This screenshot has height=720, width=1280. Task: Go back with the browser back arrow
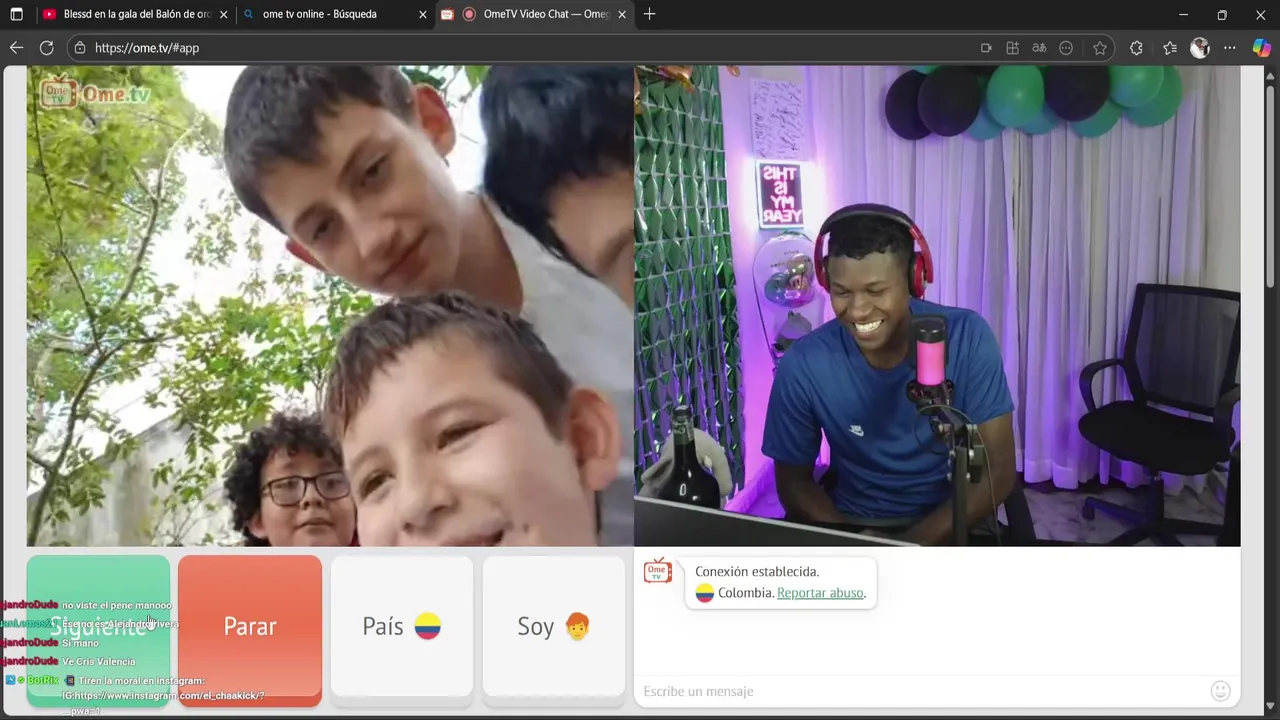coord(16,48)
